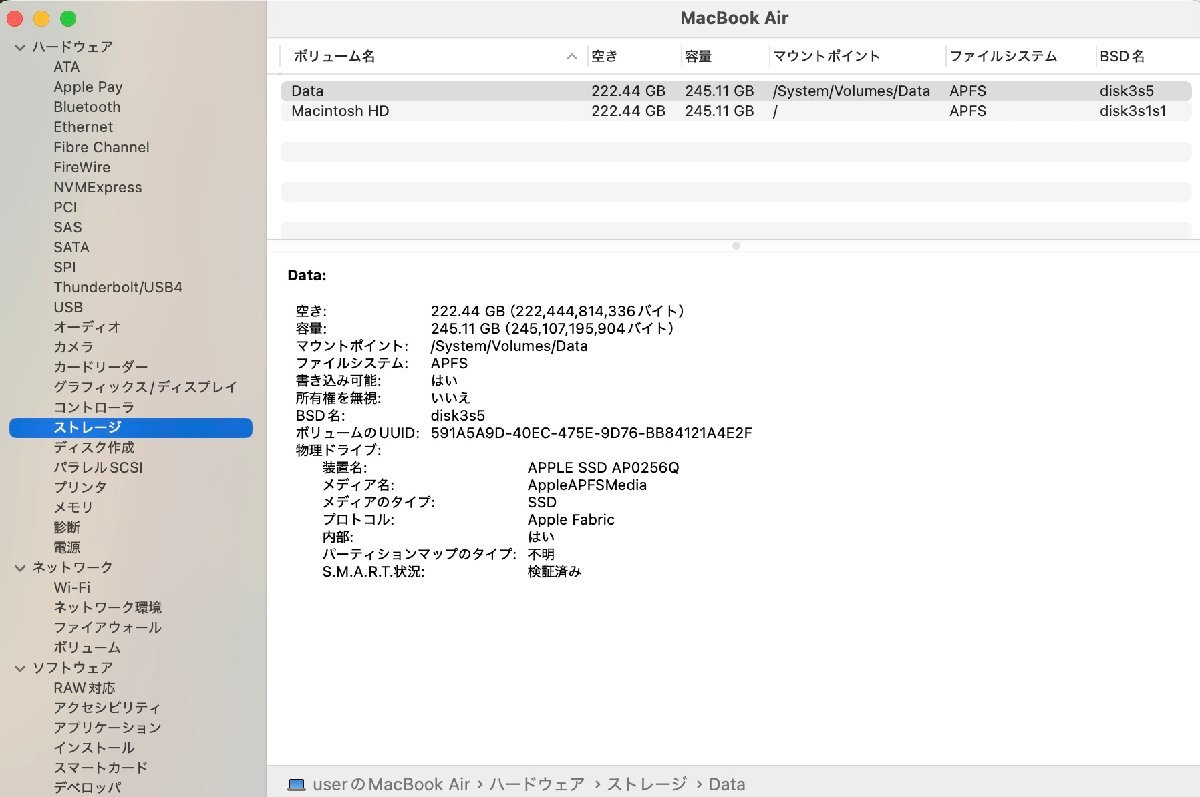Click ストレージ in the path bar
The image size is (1200, 797).
click(x=647, y=784)
